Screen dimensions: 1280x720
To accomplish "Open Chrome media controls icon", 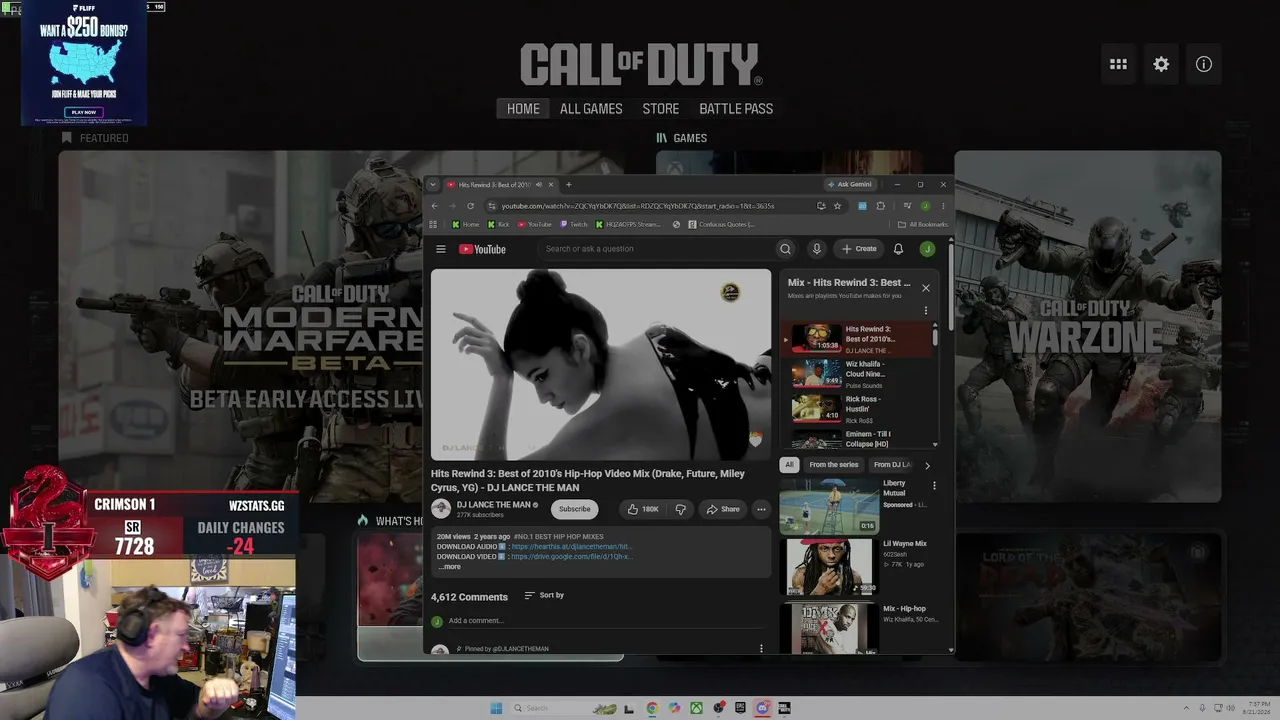I will (907, 206).
